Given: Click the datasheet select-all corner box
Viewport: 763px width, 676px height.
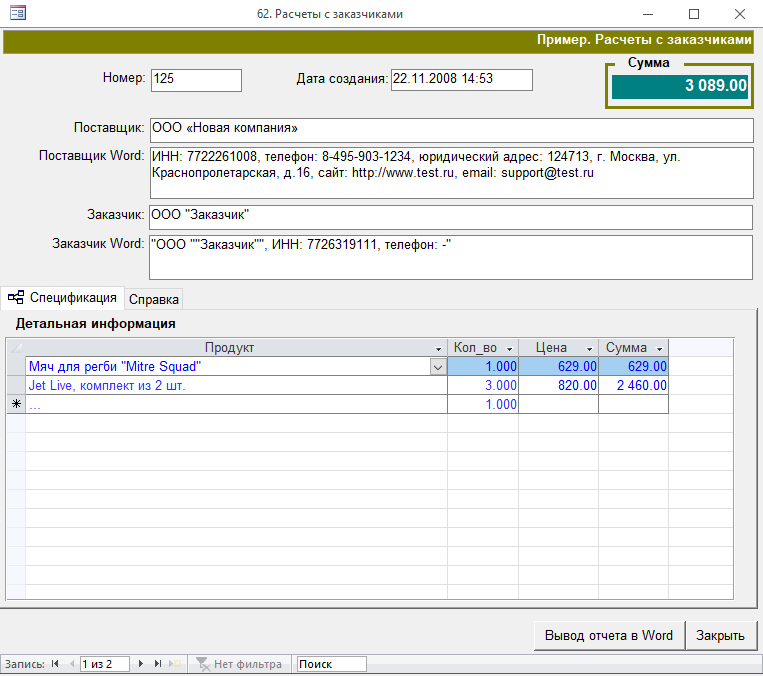Looking at the screenshot, I should pyautogui.click(x=15, y=347).
